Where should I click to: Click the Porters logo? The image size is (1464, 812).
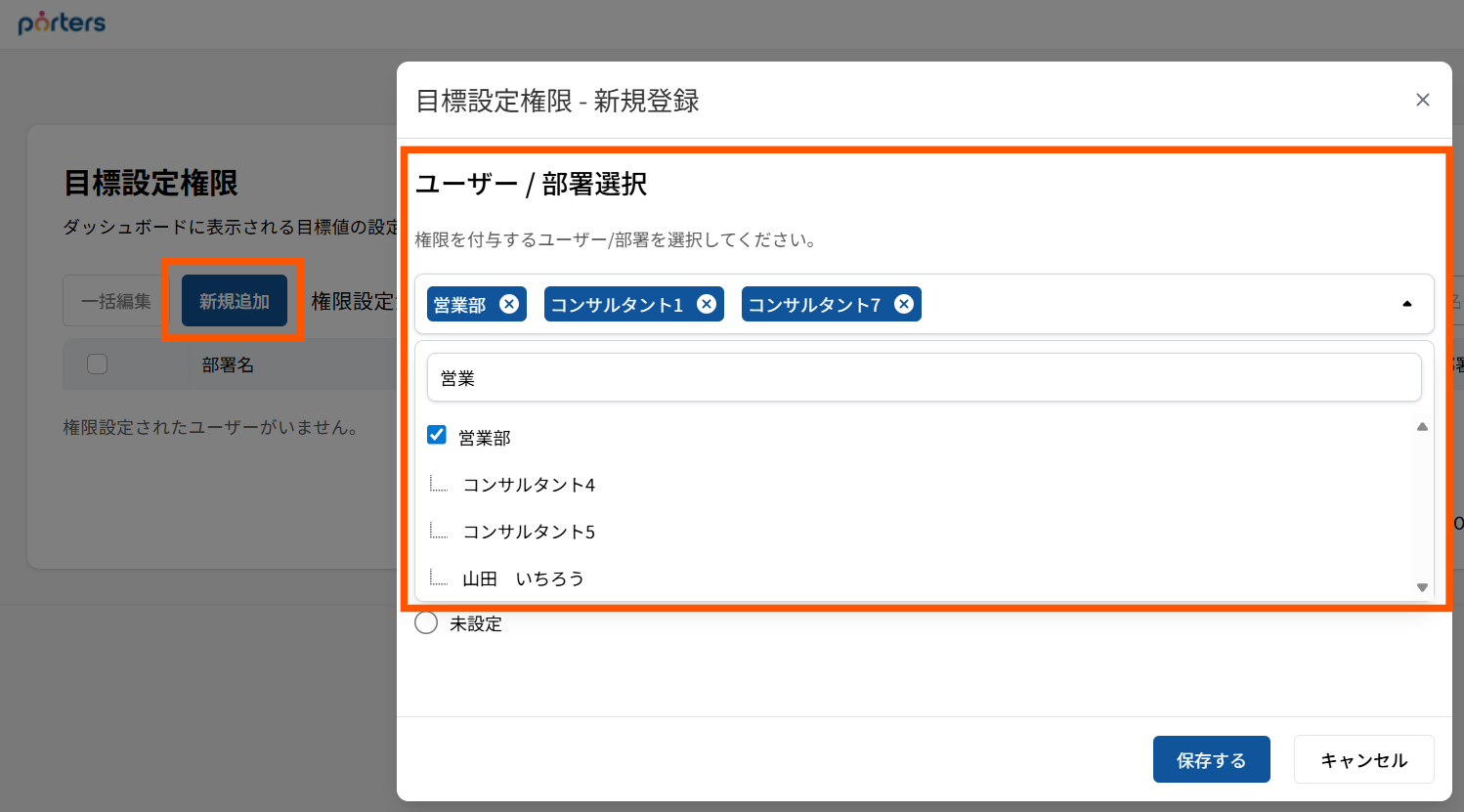click(x=62, y=22)
